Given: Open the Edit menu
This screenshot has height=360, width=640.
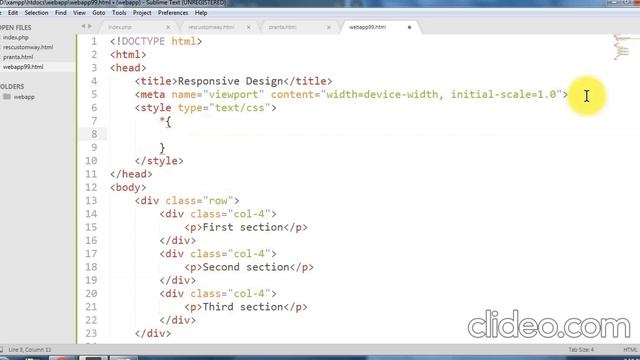Looking at the screenshot, I should pyautogui.click(x=13, y=13).
